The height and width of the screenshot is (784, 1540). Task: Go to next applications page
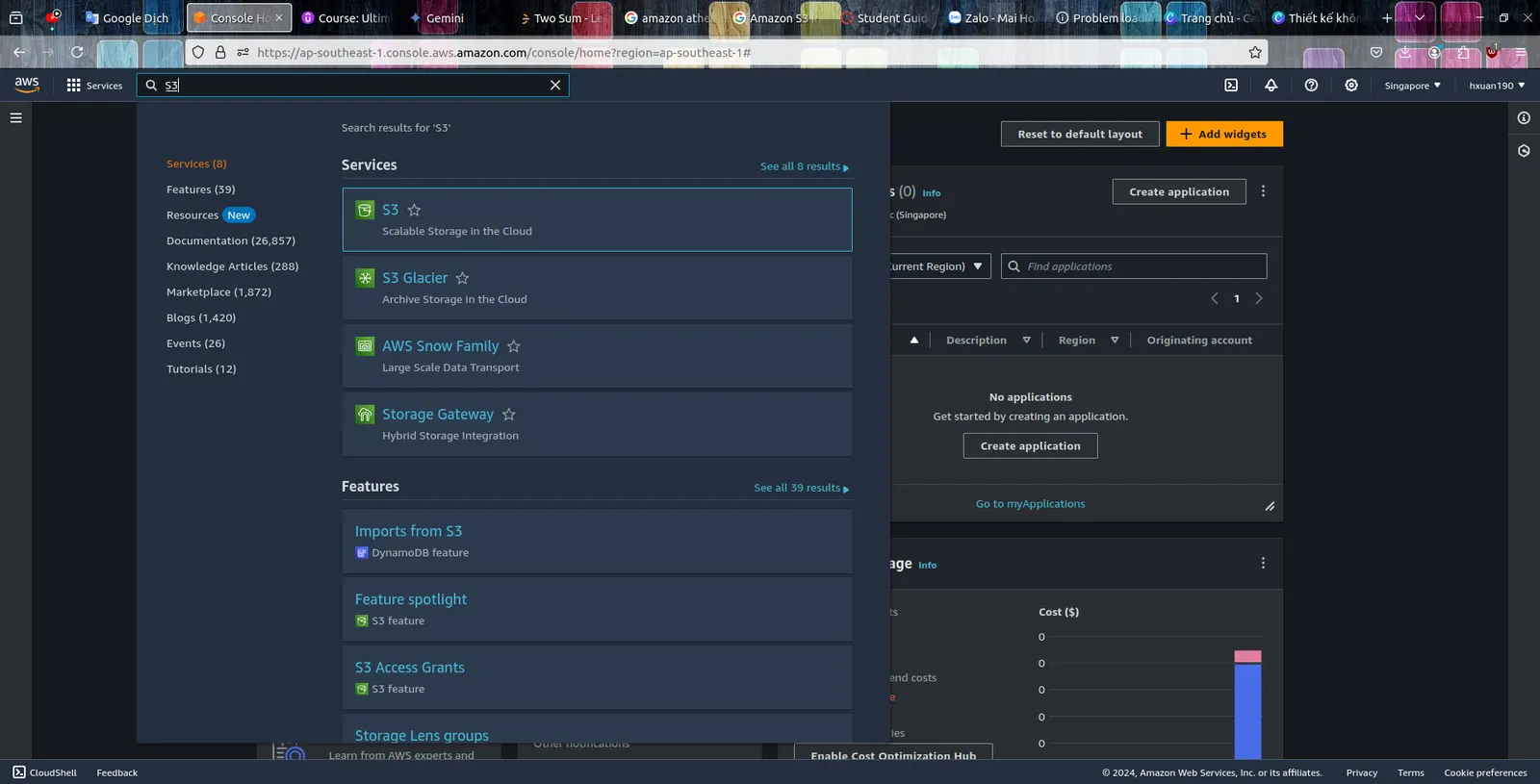1259,298
